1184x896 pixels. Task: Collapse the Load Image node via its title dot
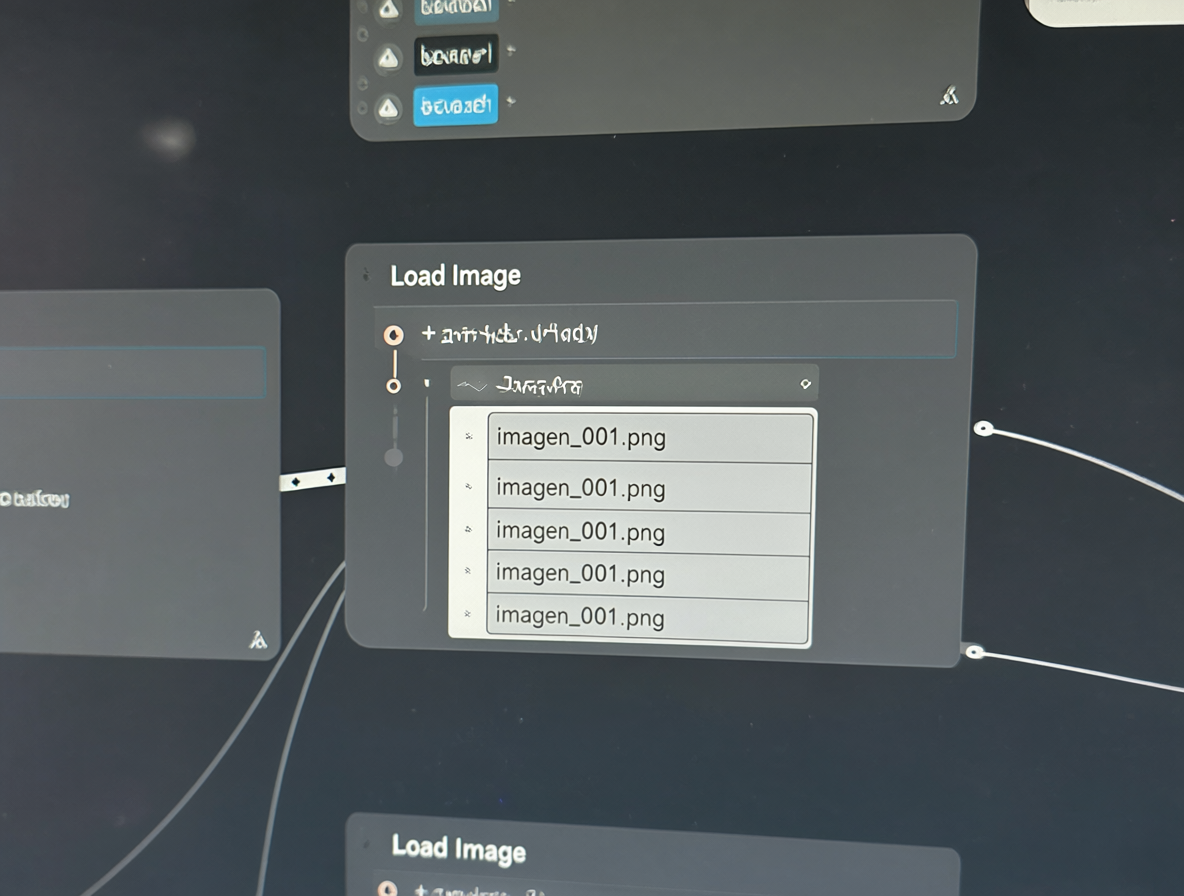366,274
